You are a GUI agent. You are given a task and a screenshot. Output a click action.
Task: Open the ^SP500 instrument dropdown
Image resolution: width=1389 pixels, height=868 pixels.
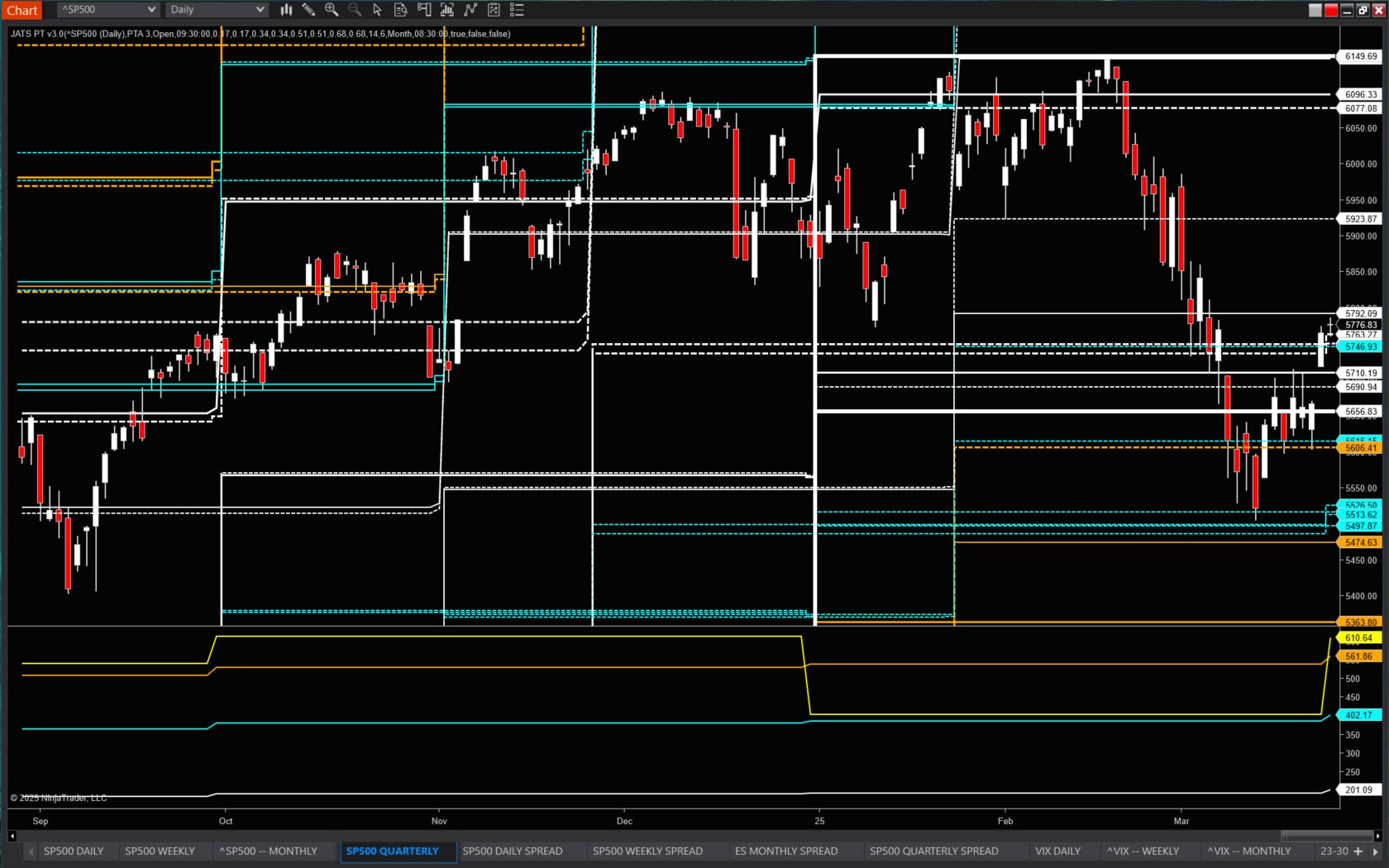tap(106, 9)
